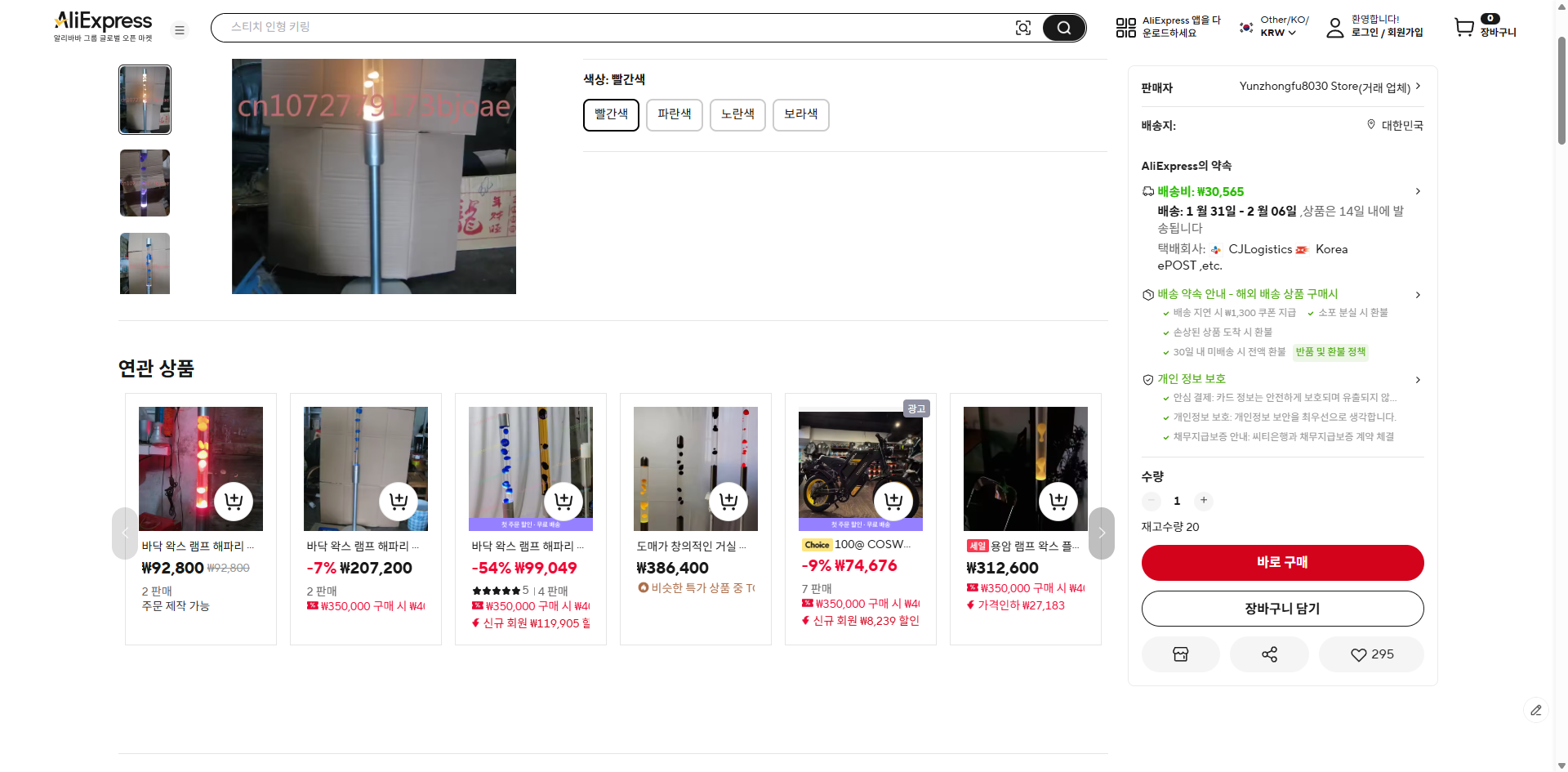Click the QR code app download icon
1568x772 pixels.
point(1125,28)
